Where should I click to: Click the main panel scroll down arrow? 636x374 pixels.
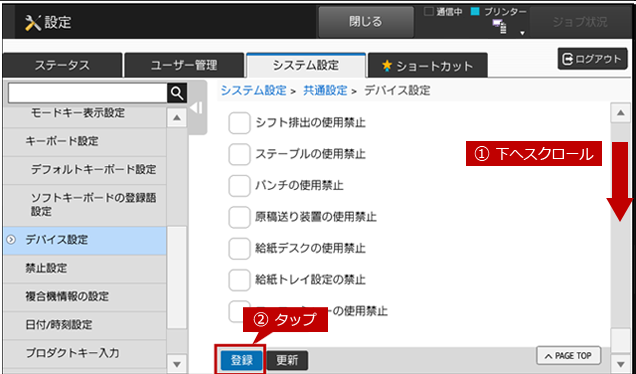[x=620, y=364]
